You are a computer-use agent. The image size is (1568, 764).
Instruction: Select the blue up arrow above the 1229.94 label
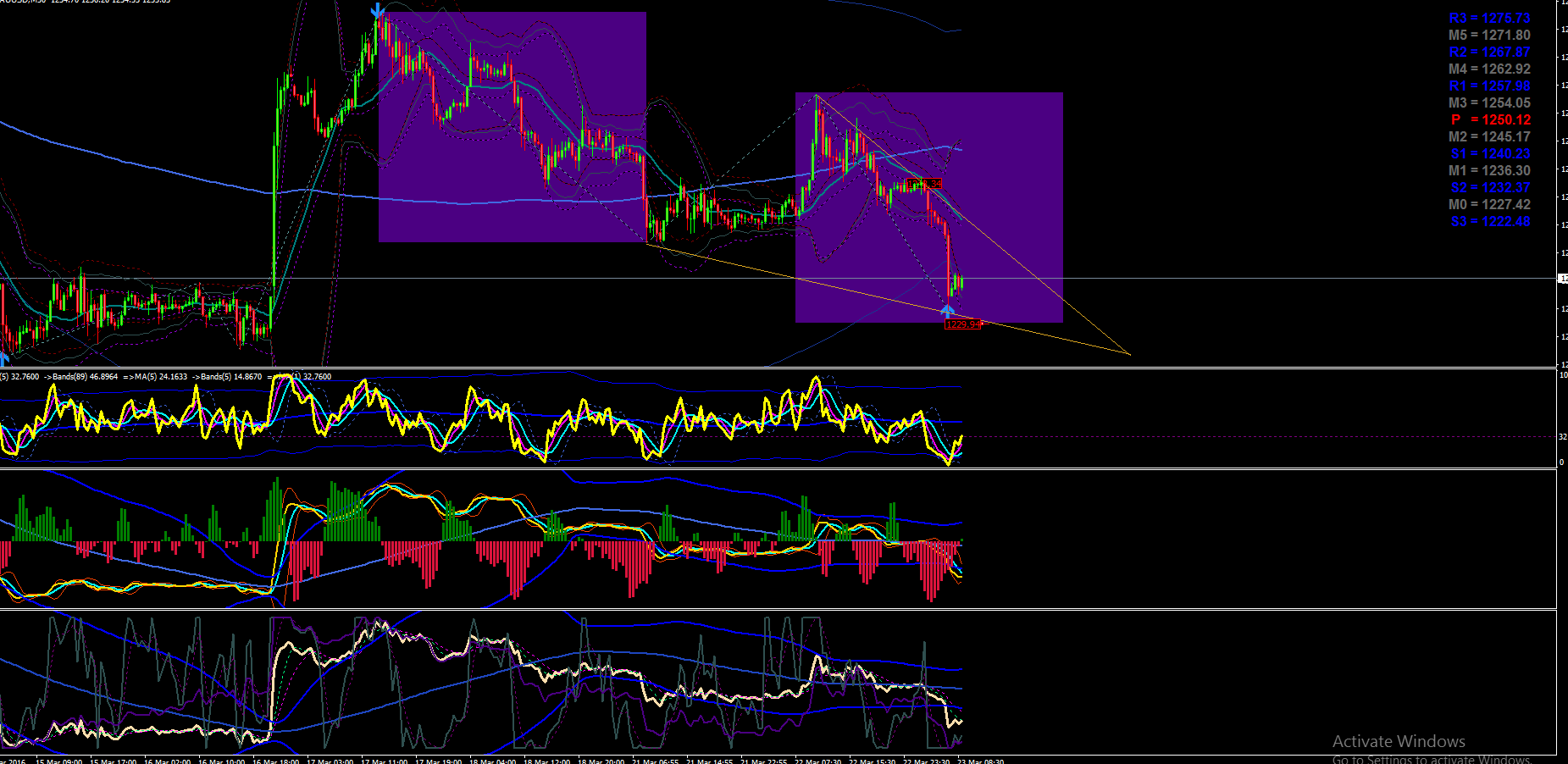(x=948, y=310)
